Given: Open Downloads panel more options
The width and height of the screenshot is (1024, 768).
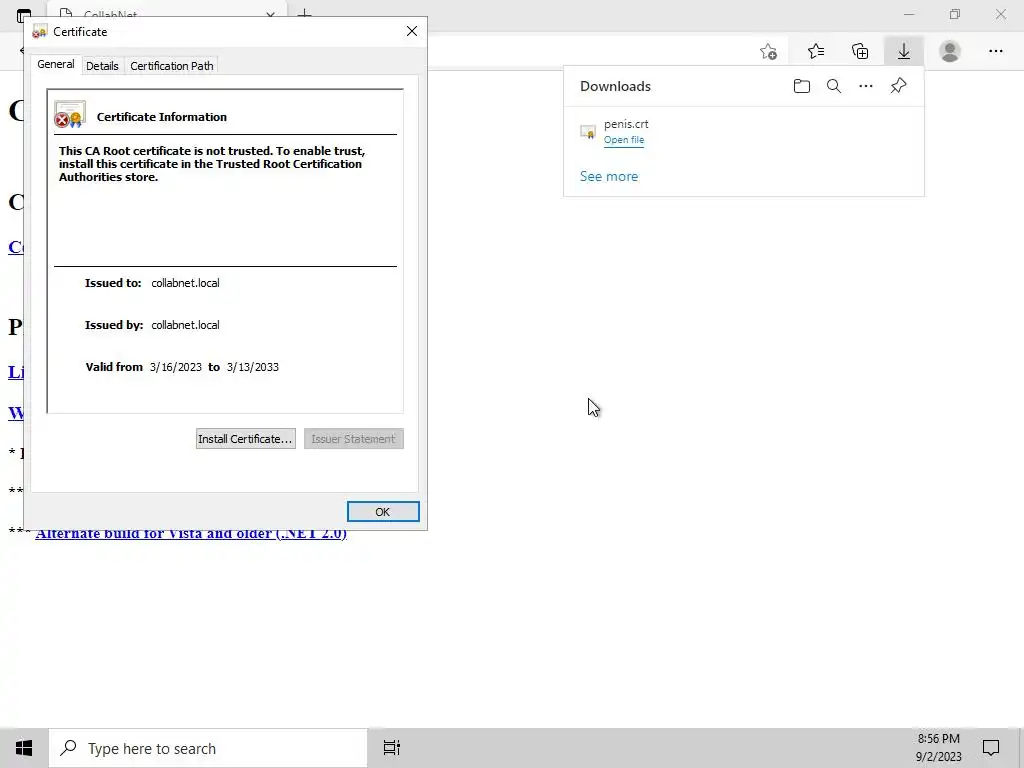Looking at the screenshot, I should point(866,86).
